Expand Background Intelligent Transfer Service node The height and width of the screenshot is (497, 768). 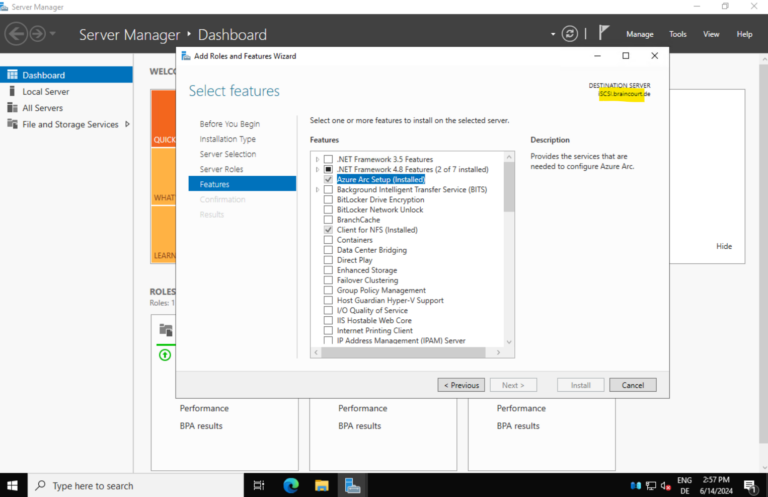[x=318, y=189]
